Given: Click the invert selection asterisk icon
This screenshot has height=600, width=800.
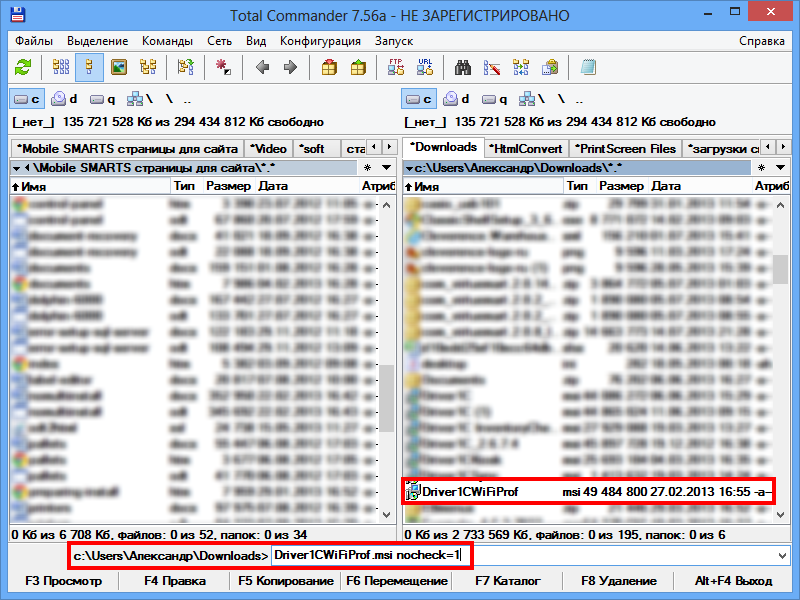Looking at the screenshot, I should point(223,67).
